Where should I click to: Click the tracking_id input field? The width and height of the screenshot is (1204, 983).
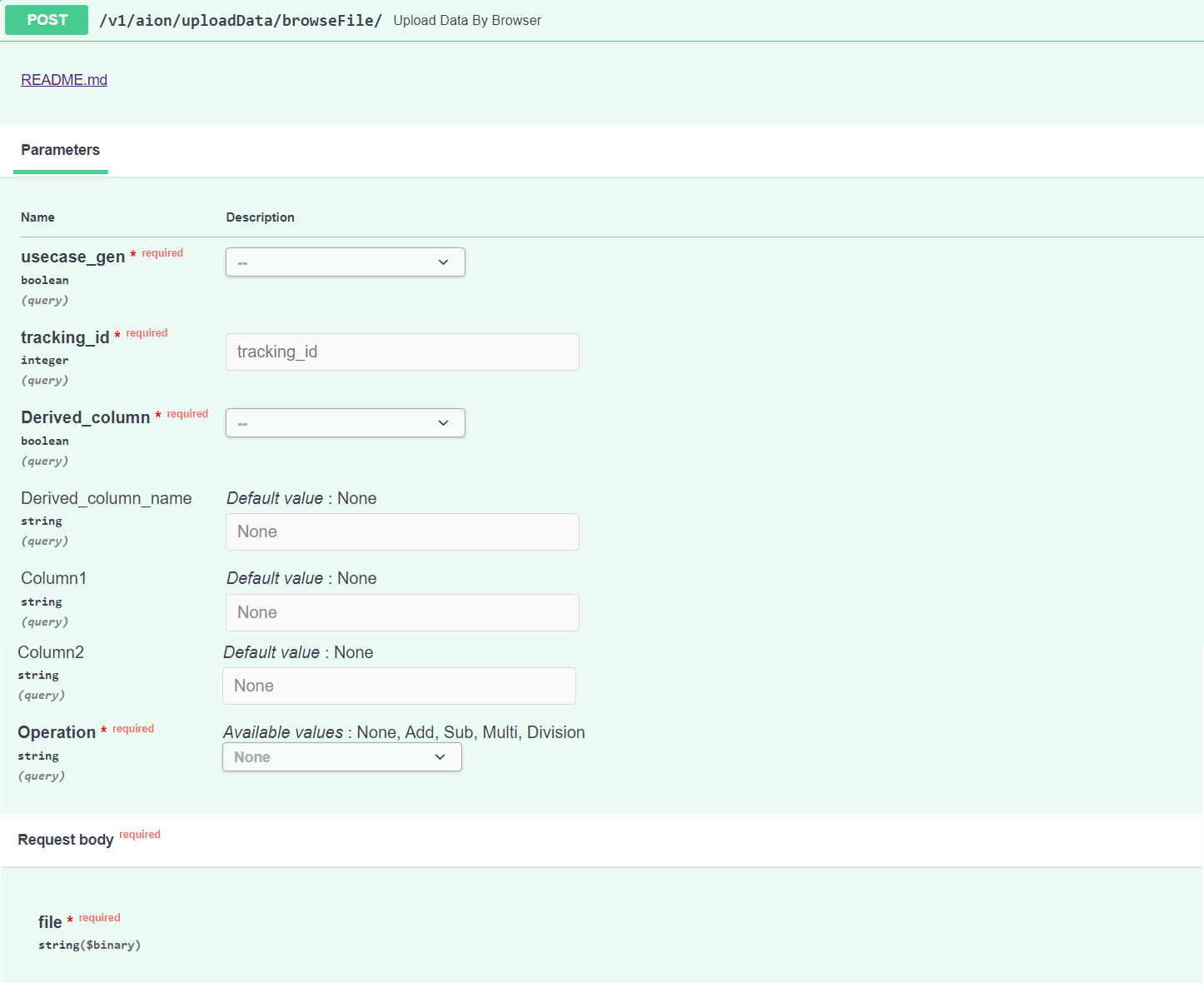coord(402,352)
